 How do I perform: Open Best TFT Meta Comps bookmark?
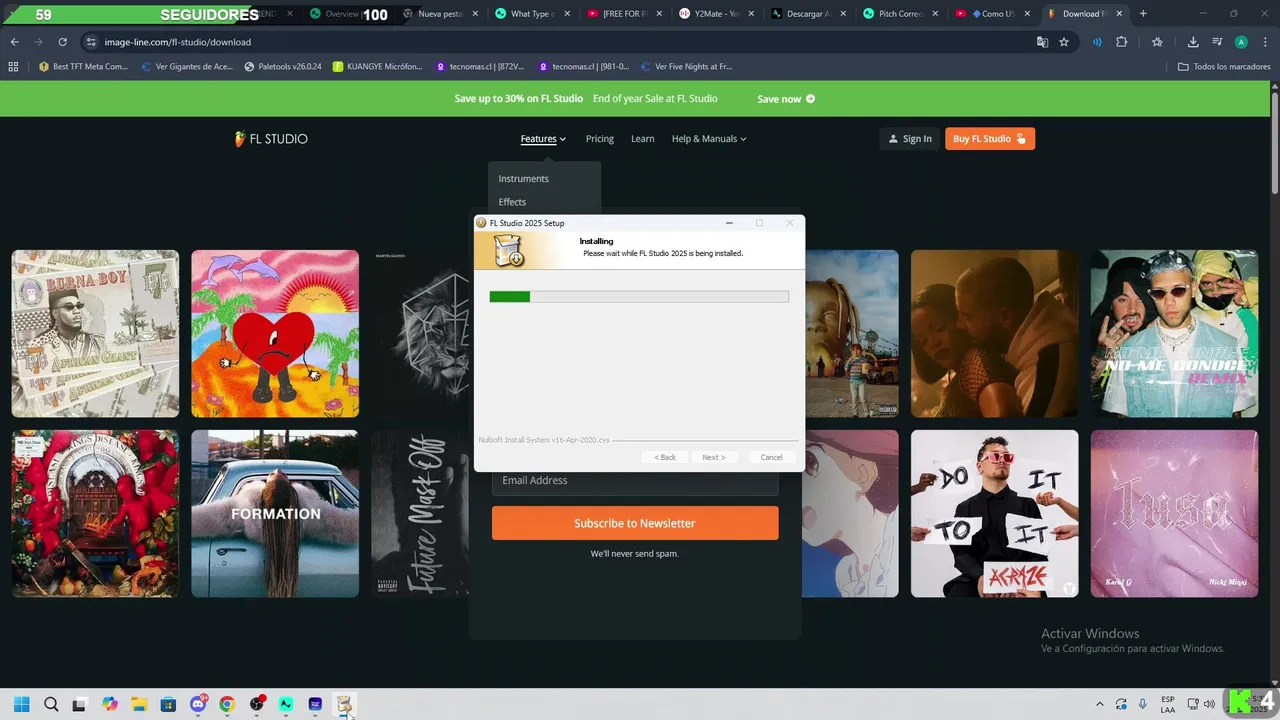(83, 67)
